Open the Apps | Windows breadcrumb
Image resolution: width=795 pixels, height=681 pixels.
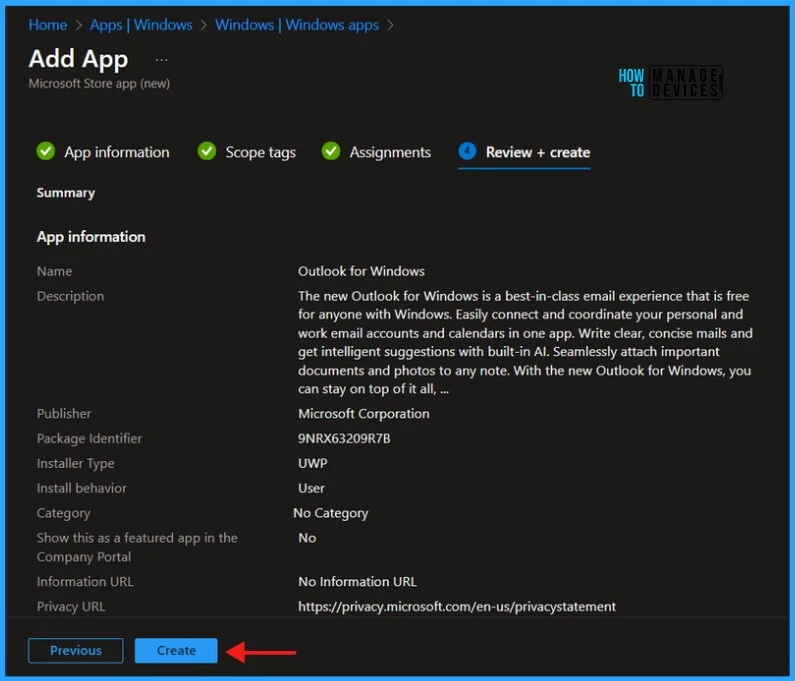pos(141,25)
